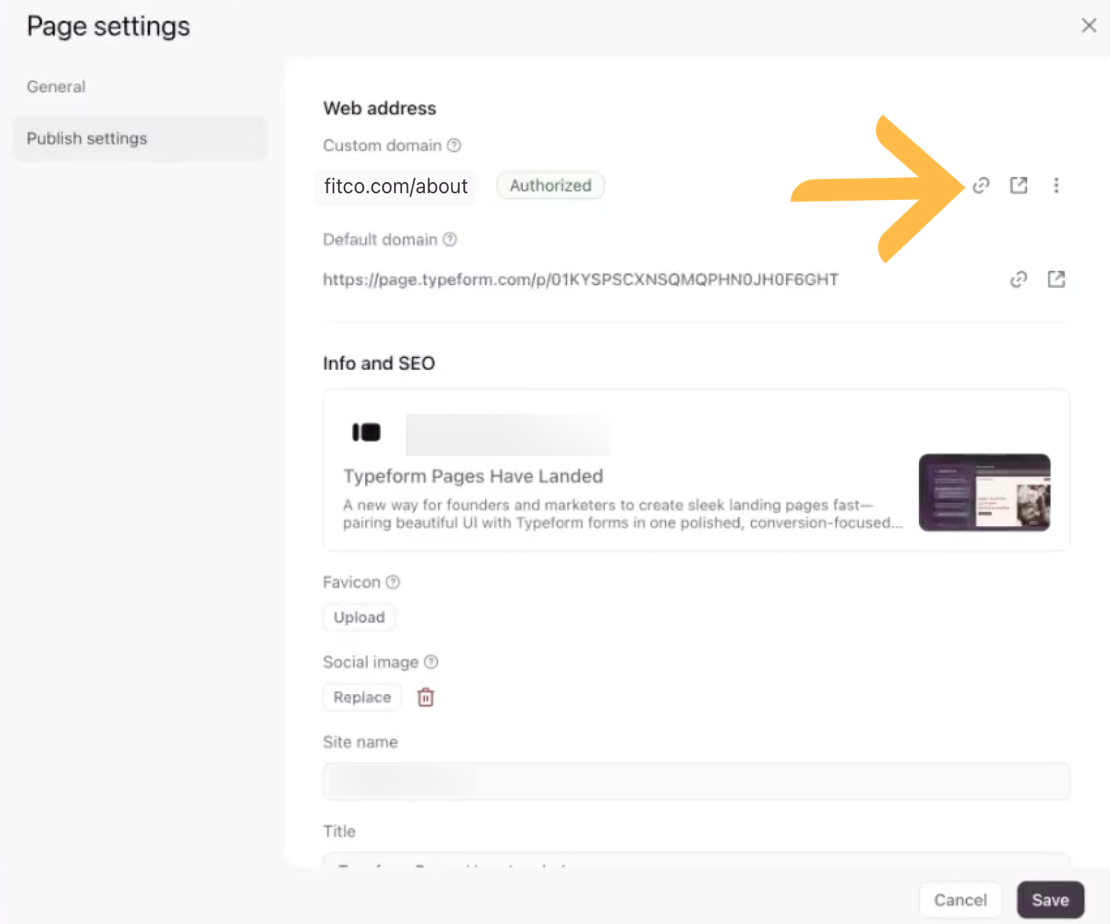The width and height of the screenshot is (1110, 924).
Task: Open default typeform URL in new tab
Action: click(x=1056, y=280)
